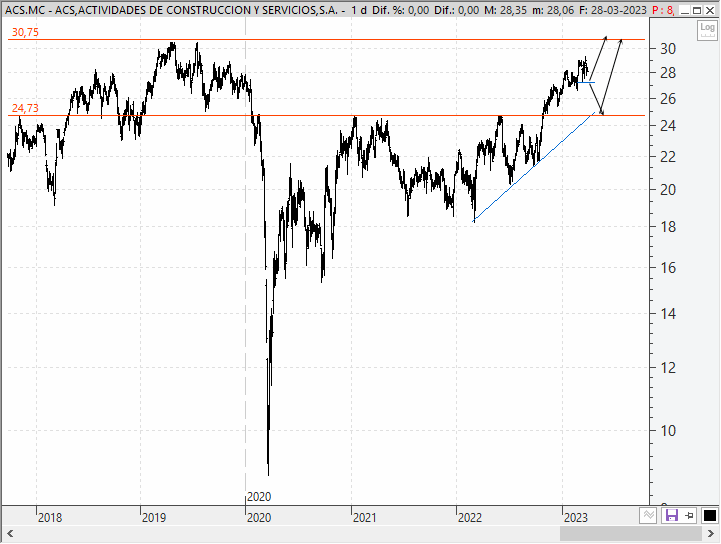Click the ACS.MC title text
Image resolution: width=721 pixels, height=544 pixels.
[175, 10]
